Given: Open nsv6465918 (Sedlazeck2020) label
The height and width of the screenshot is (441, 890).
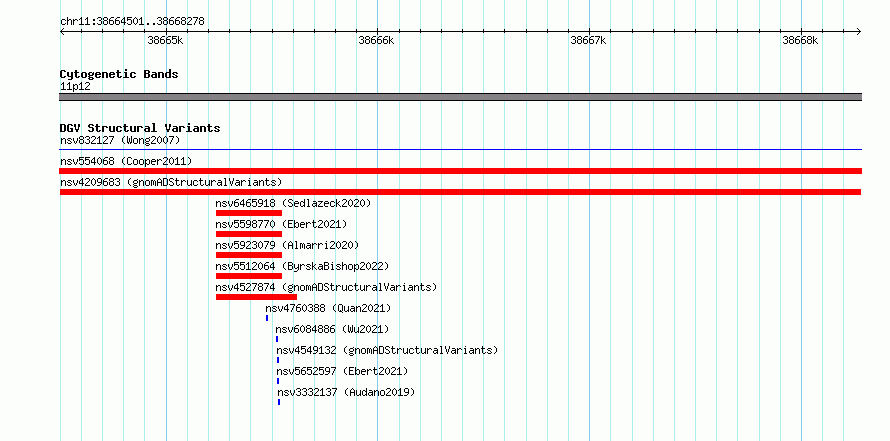Looking at the screenshot, I should (293, 203).
